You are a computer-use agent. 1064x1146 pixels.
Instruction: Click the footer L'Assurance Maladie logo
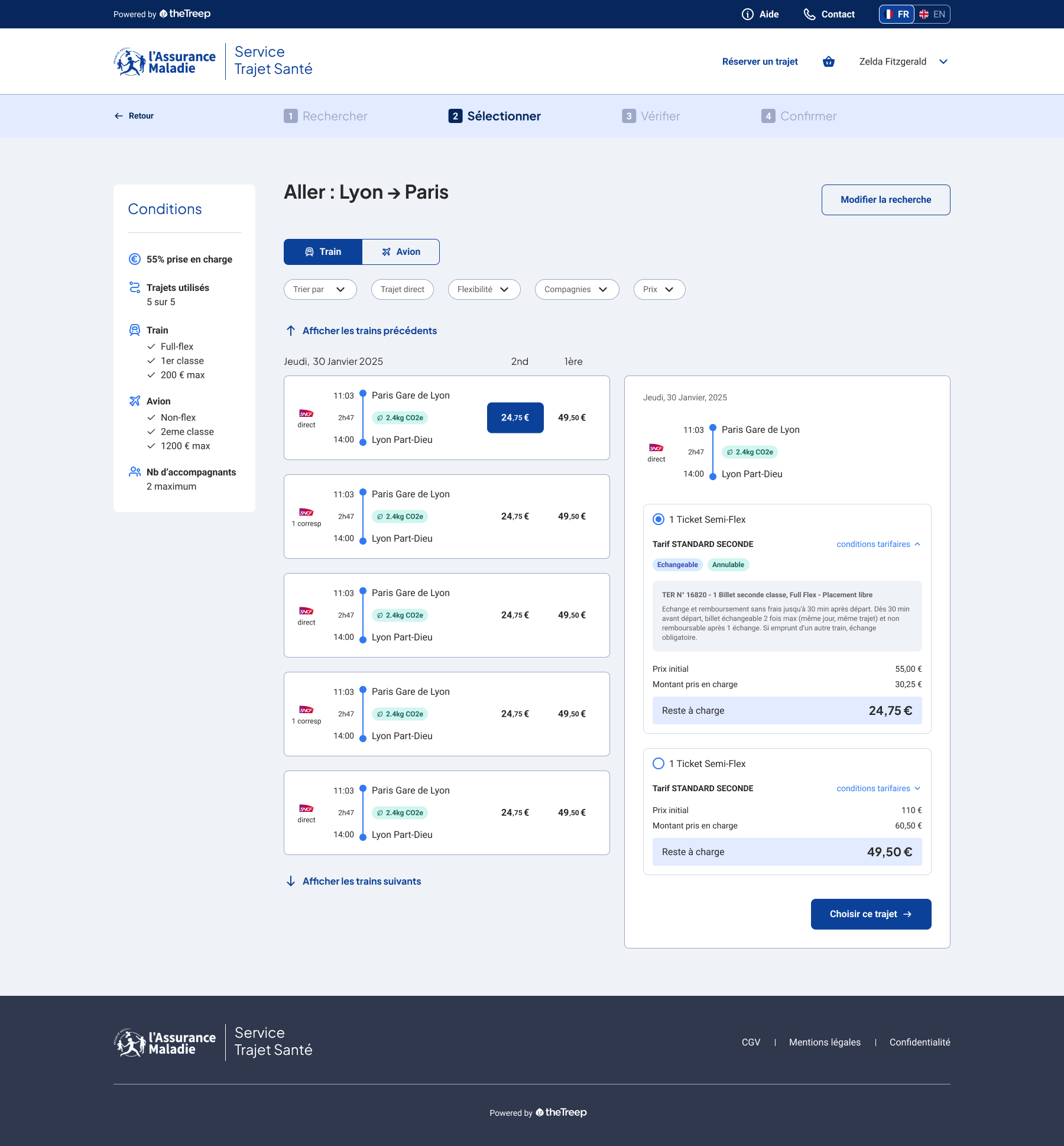[165, 1043]
